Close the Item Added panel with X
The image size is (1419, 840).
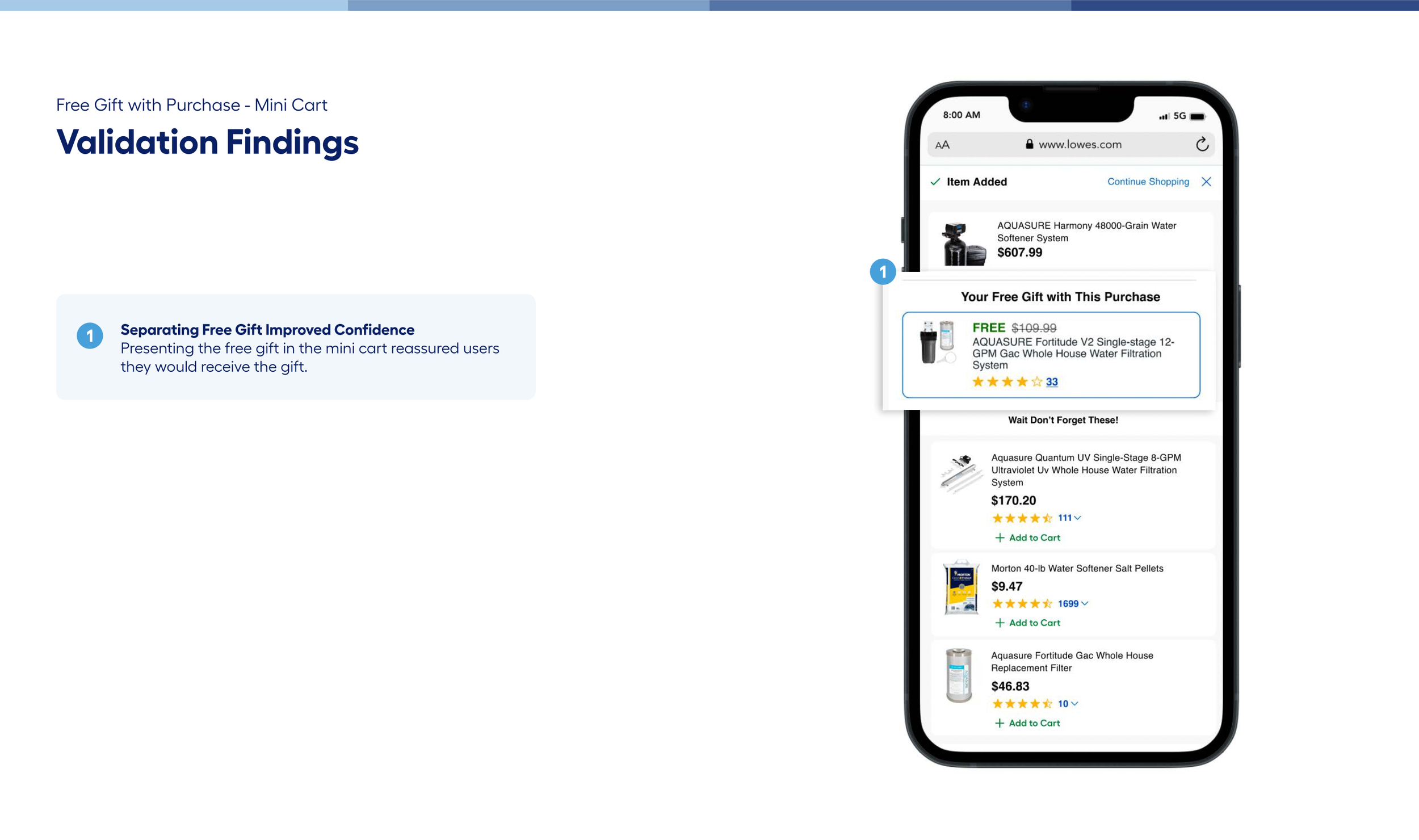(1206, 182)
